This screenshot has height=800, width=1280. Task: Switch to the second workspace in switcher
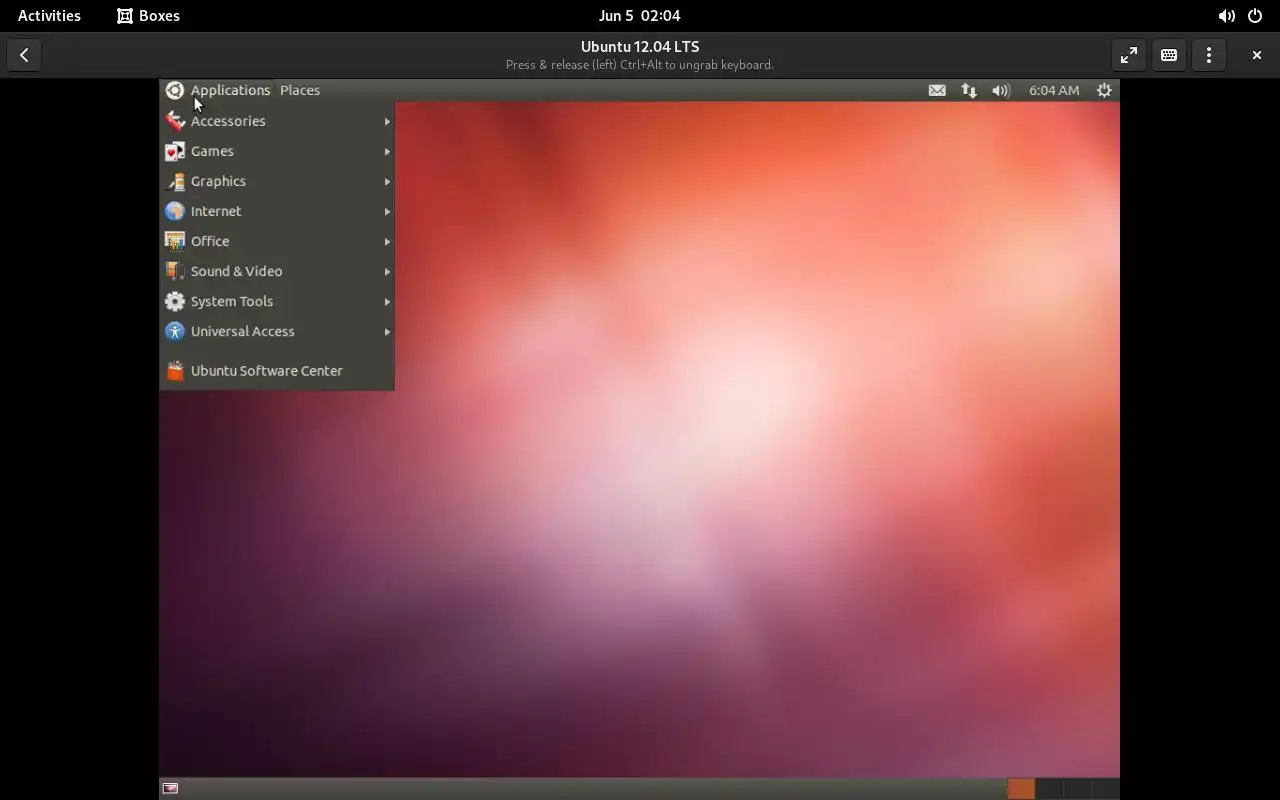(x=1049, y=788)
